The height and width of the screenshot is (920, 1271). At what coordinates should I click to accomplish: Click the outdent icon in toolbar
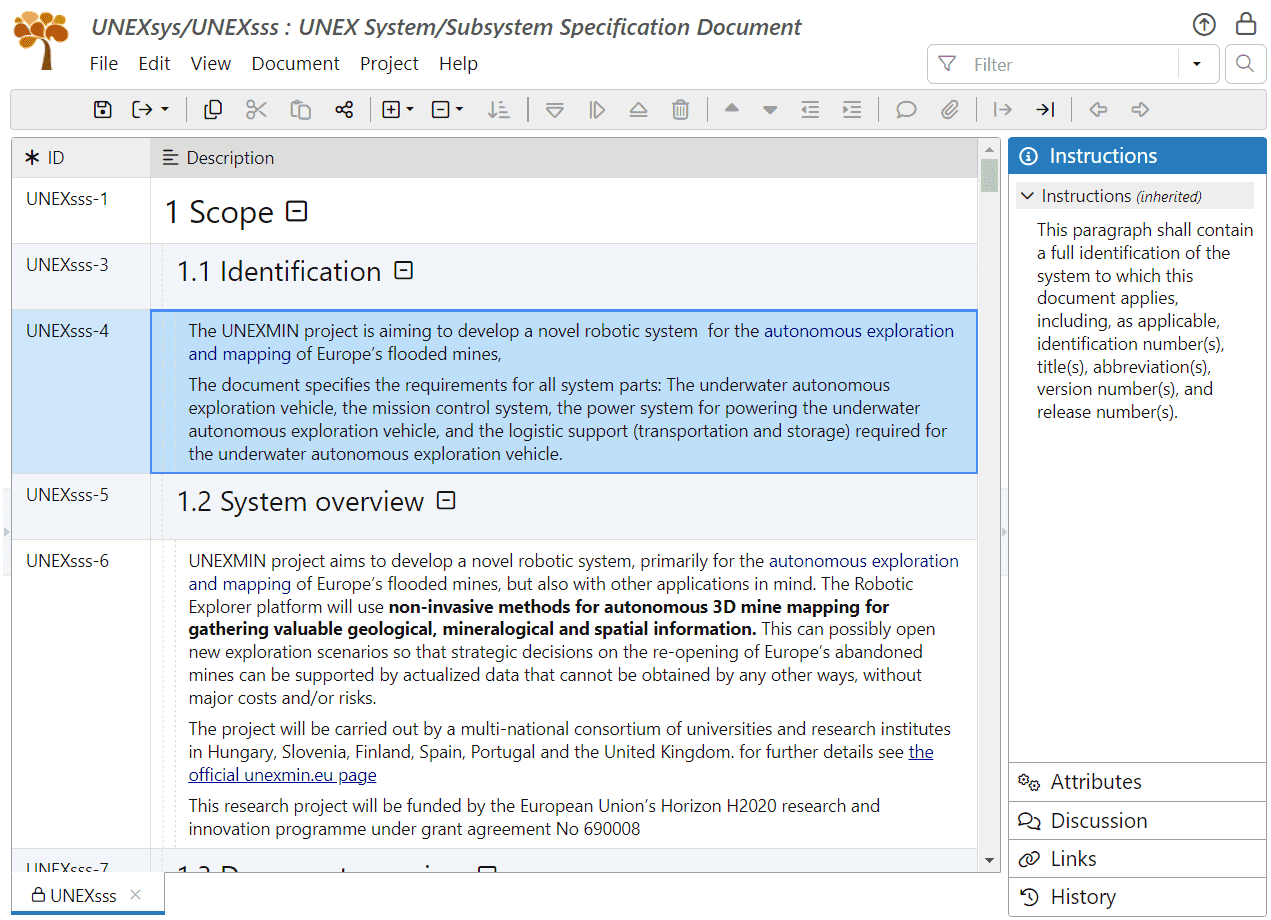[x=810, y=110]
